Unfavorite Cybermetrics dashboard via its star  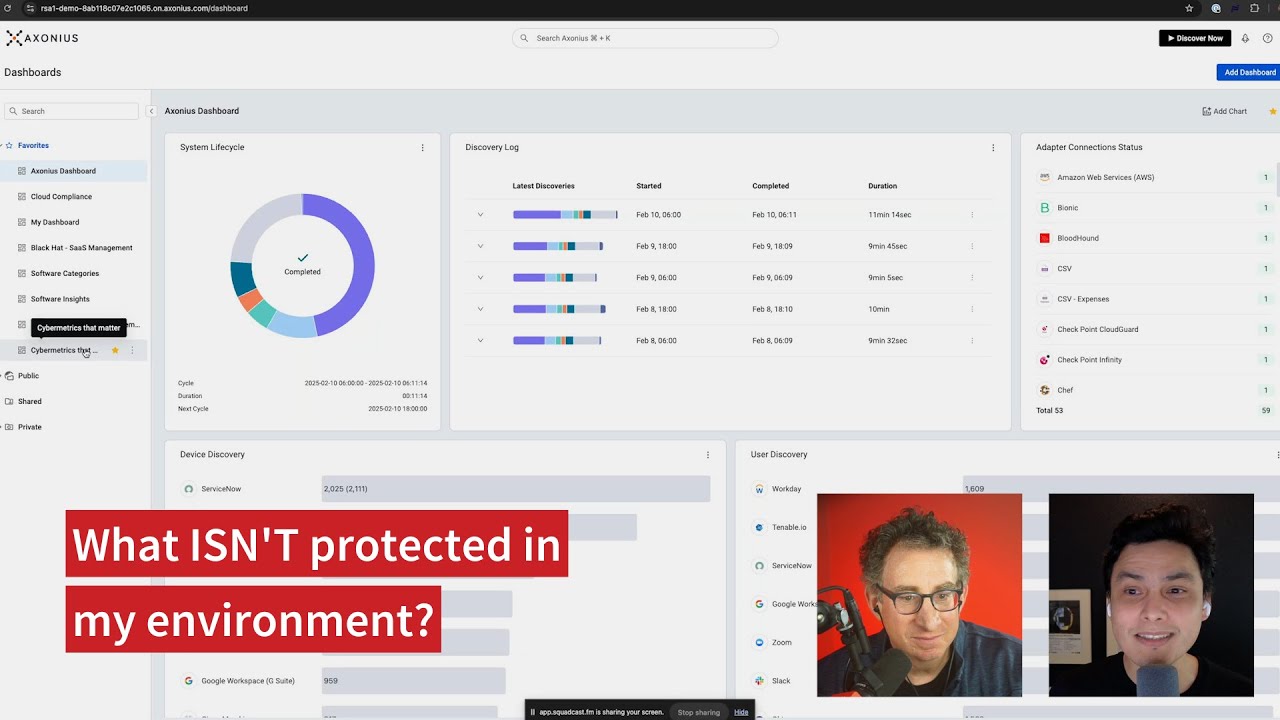pyautogui.click(x=115, y=350)
